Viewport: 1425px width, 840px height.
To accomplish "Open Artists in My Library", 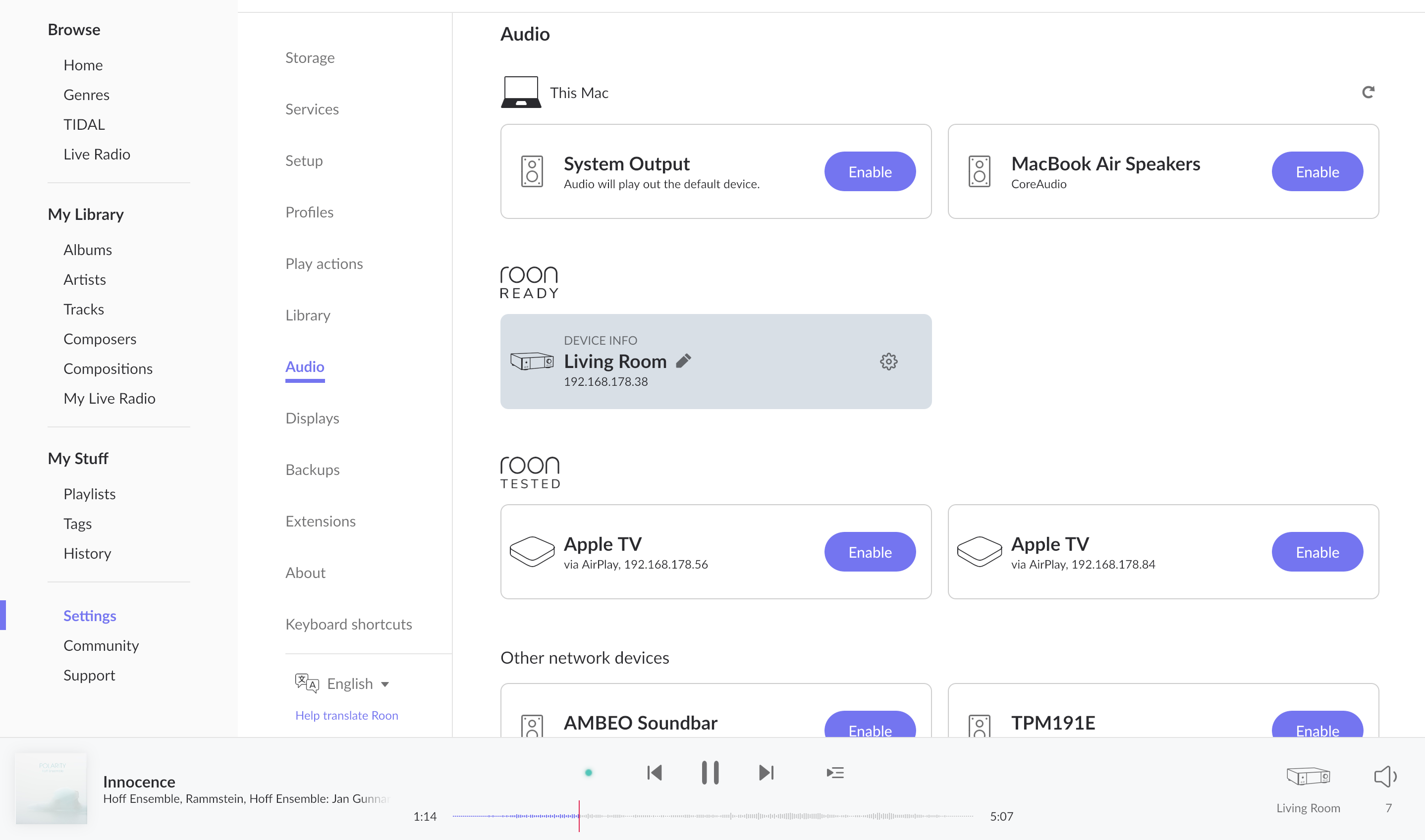I will pos(84,280).
